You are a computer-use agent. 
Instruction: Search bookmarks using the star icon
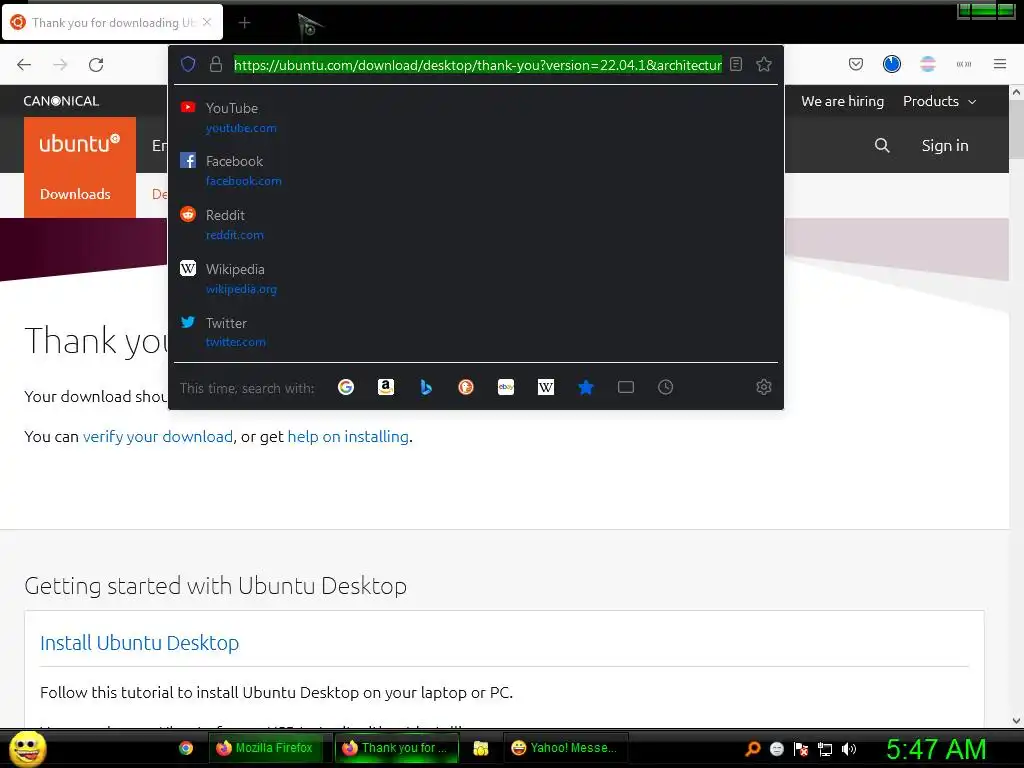coord(586,387)
